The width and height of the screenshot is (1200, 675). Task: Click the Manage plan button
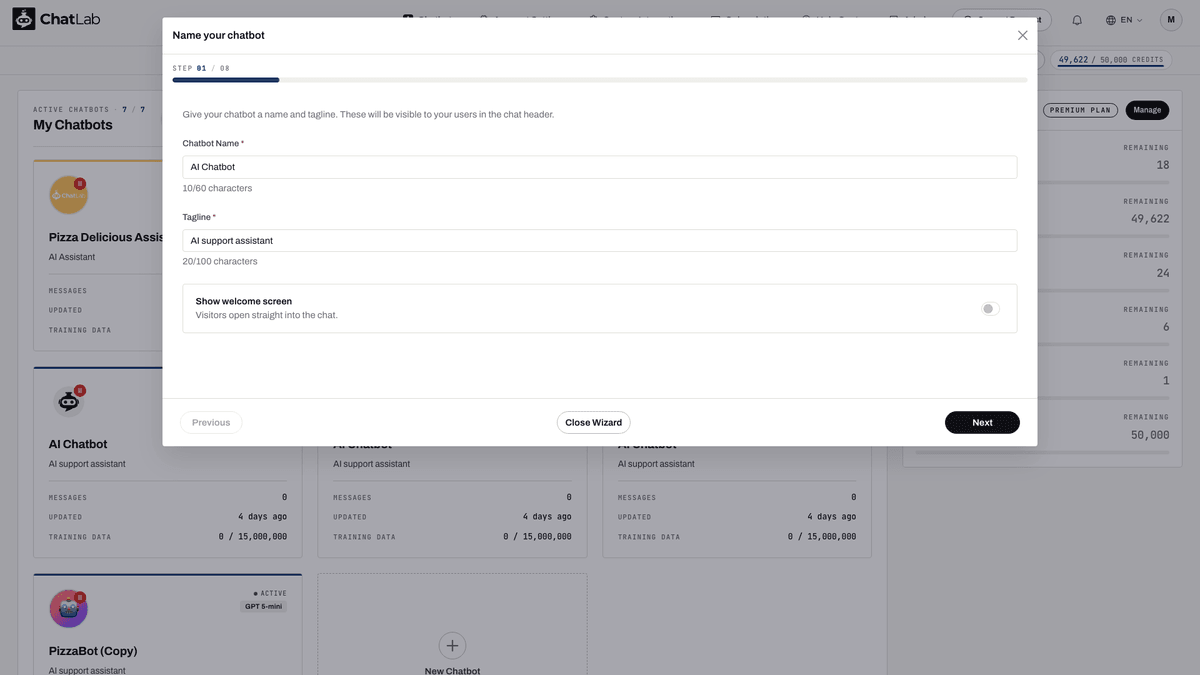(x=1147, y=110)
